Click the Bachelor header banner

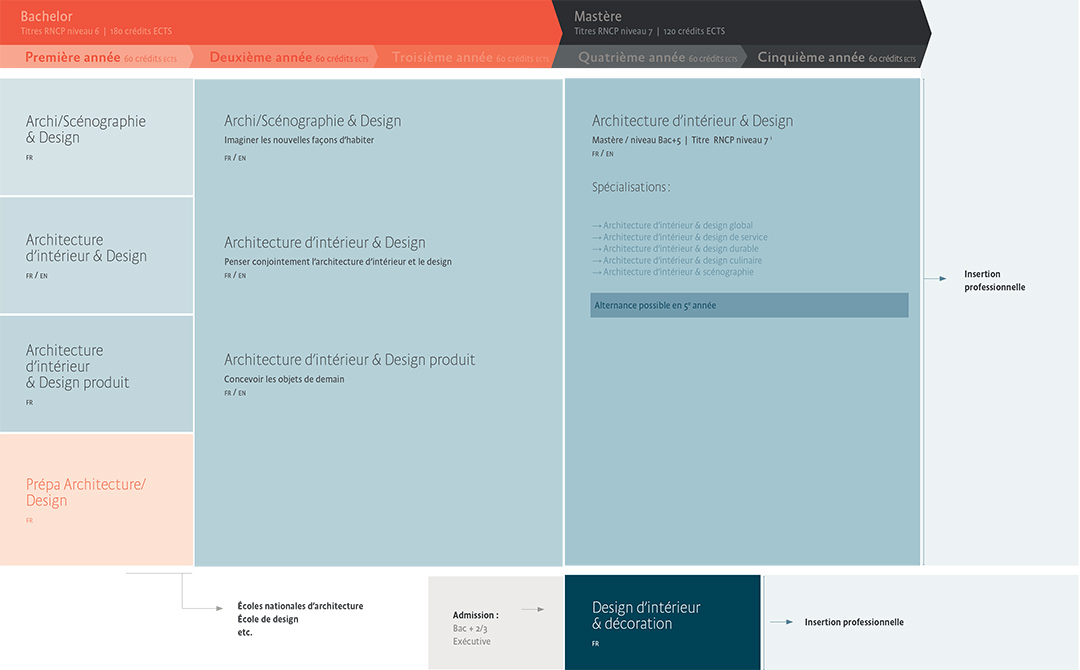pos(280,23)
